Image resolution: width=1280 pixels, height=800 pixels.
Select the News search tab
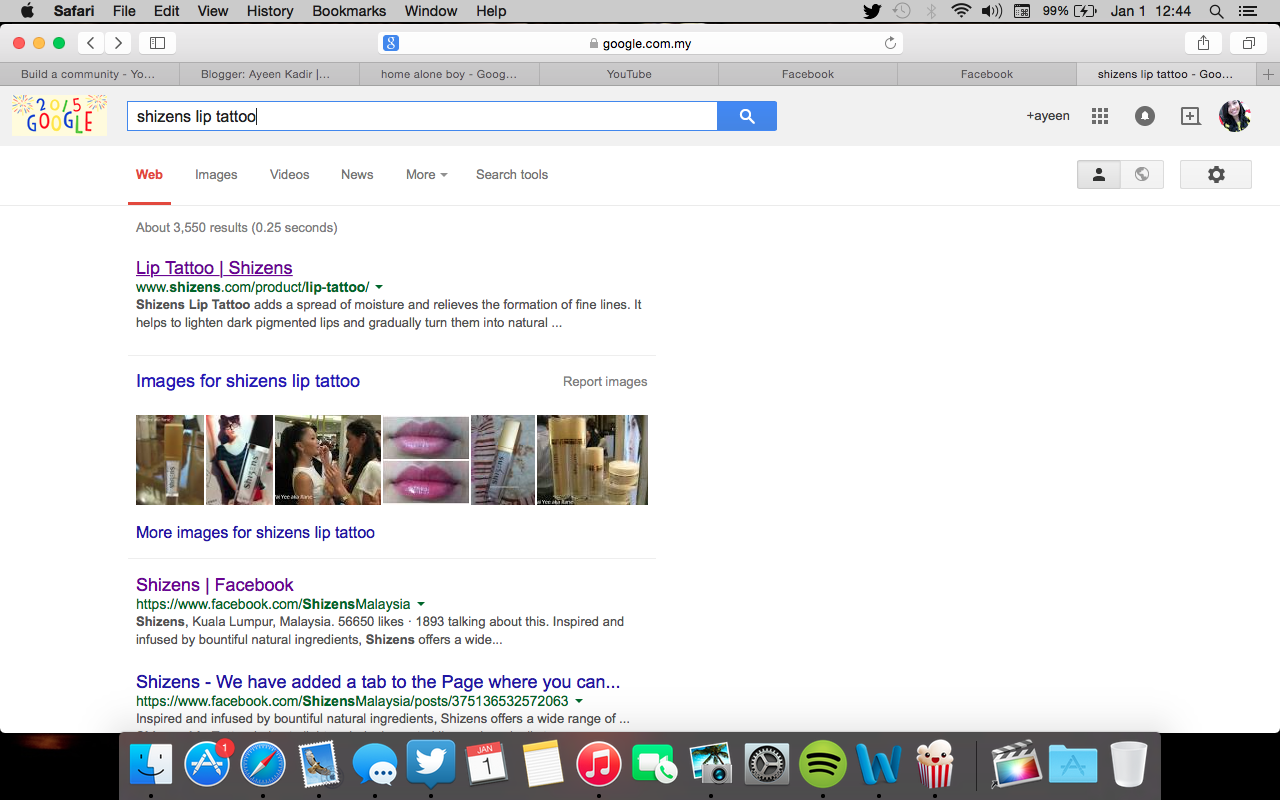(357, 174)
